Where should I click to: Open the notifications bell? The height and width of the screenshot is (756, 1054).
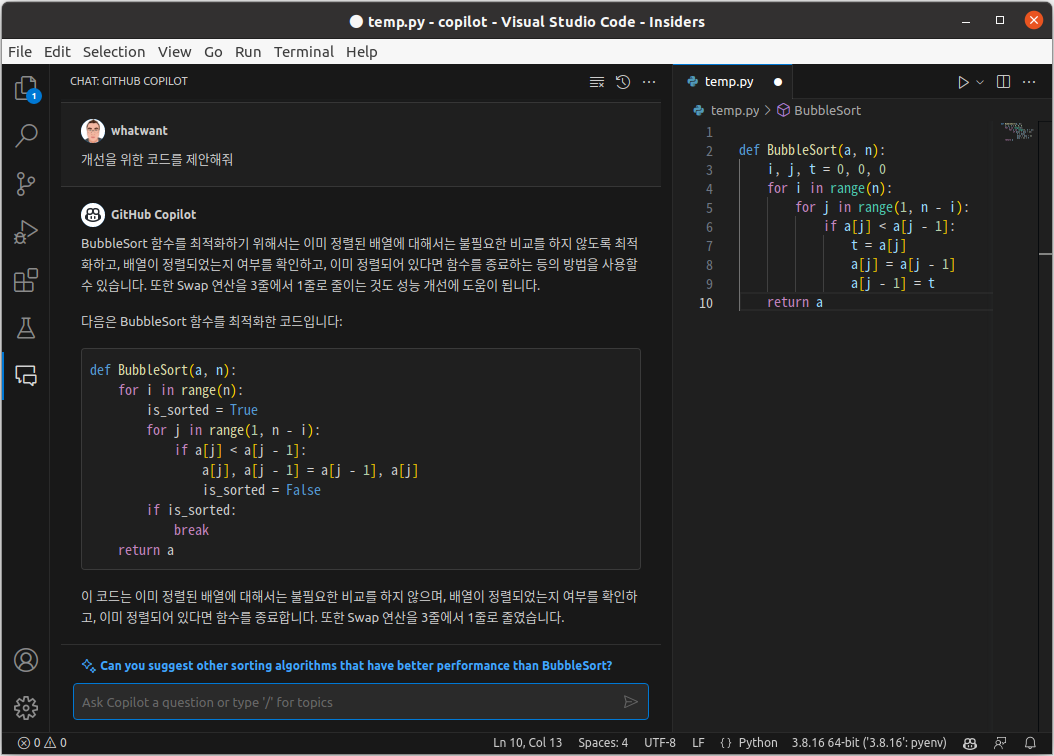click(1030, 743)
